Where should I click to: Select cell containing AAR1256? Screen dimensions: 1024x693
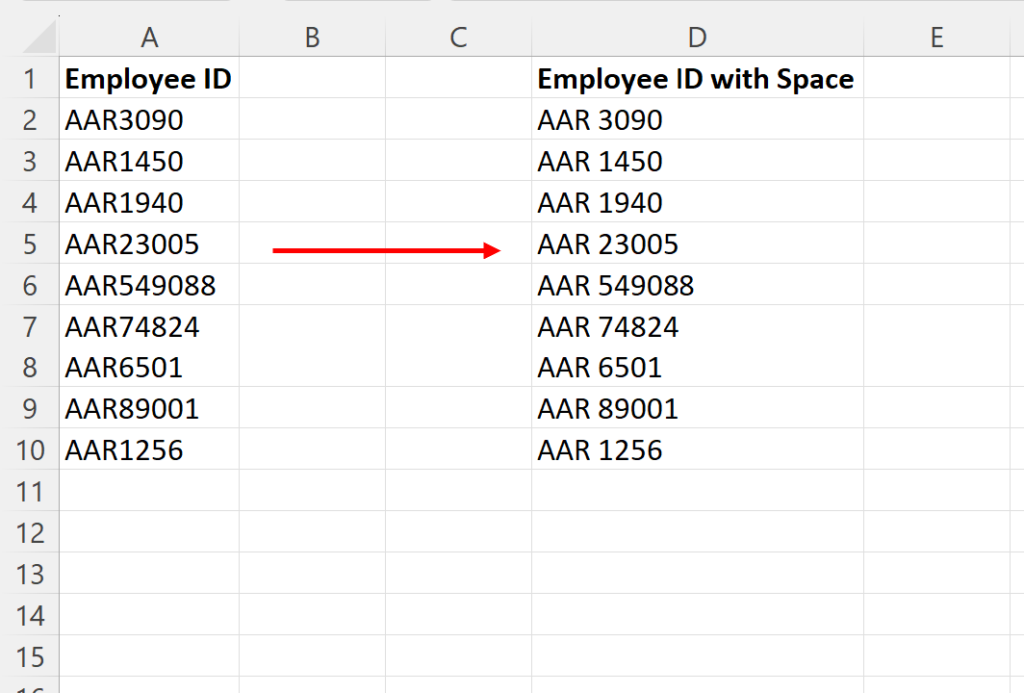150,449
